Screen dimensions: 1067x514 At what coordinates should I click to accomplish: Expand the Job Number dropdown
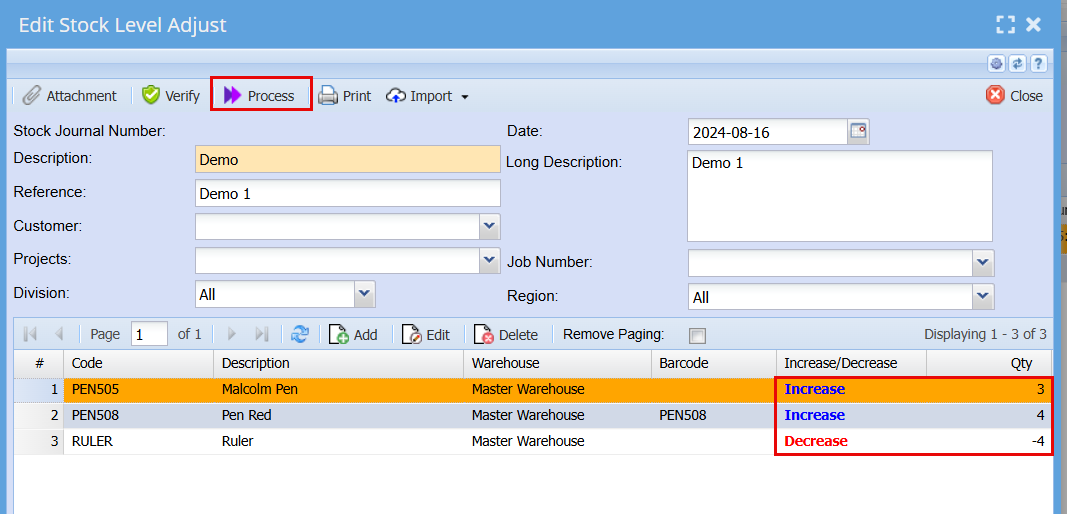coord(984,263)
